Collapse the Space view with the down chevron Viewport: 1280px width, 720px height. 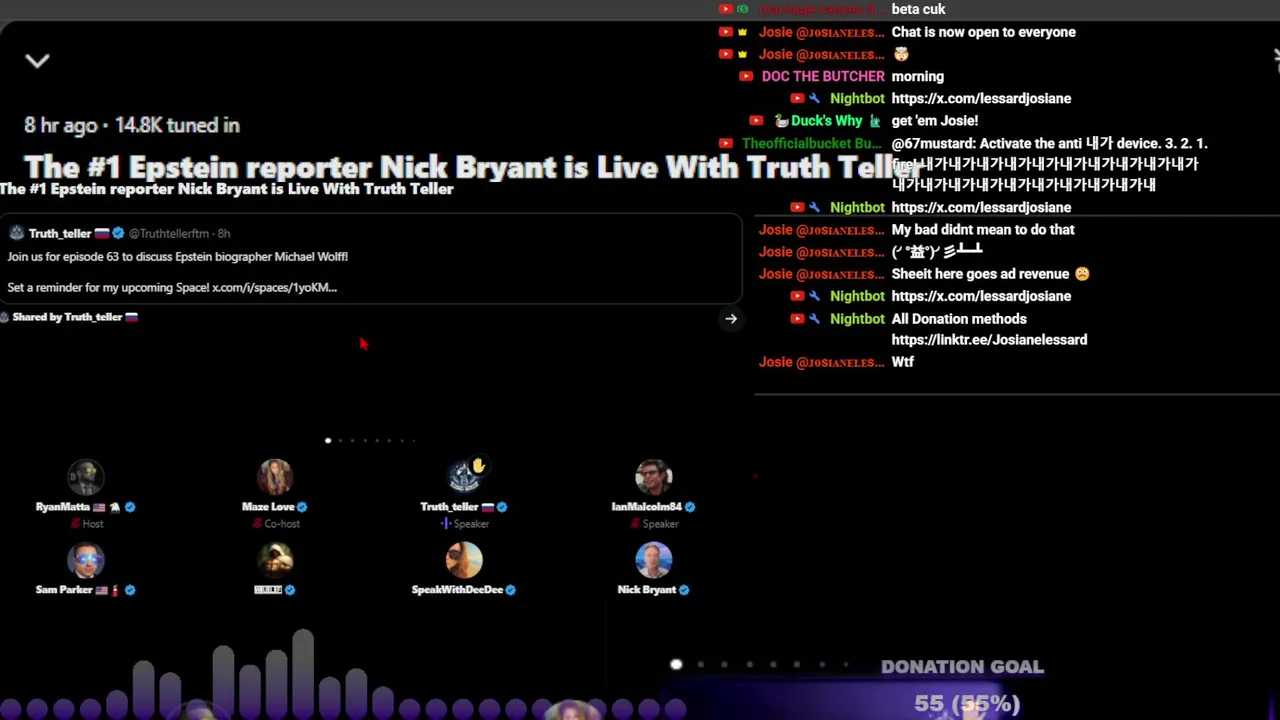coord(37,61)
